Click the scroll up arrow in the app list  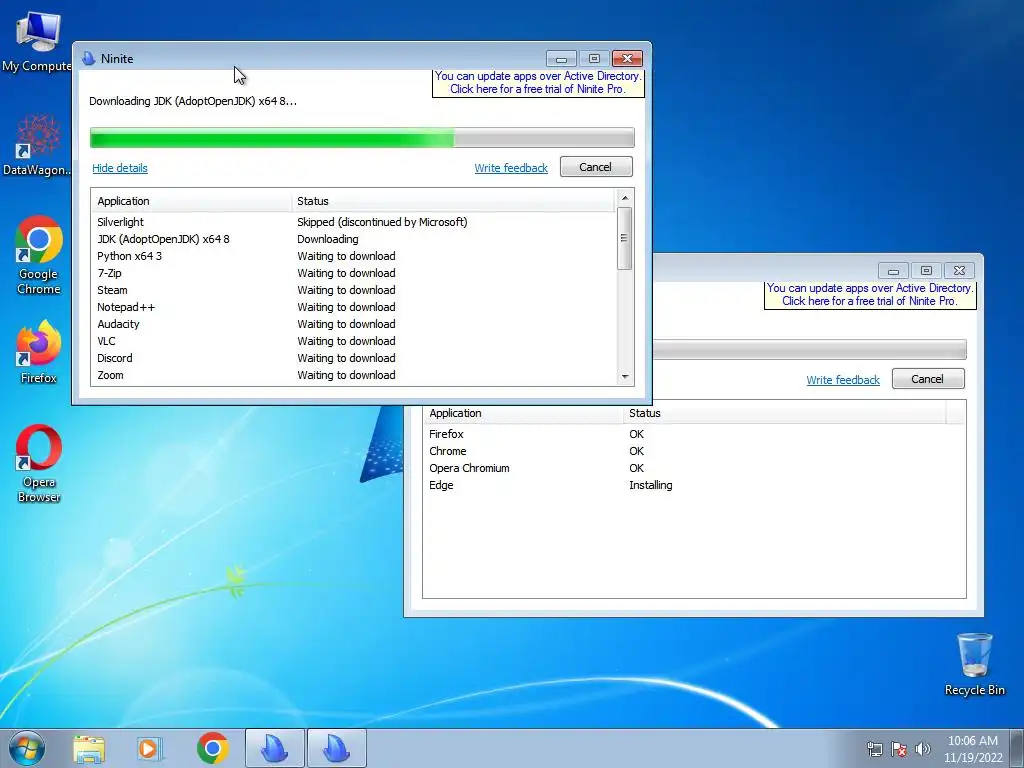625,198
